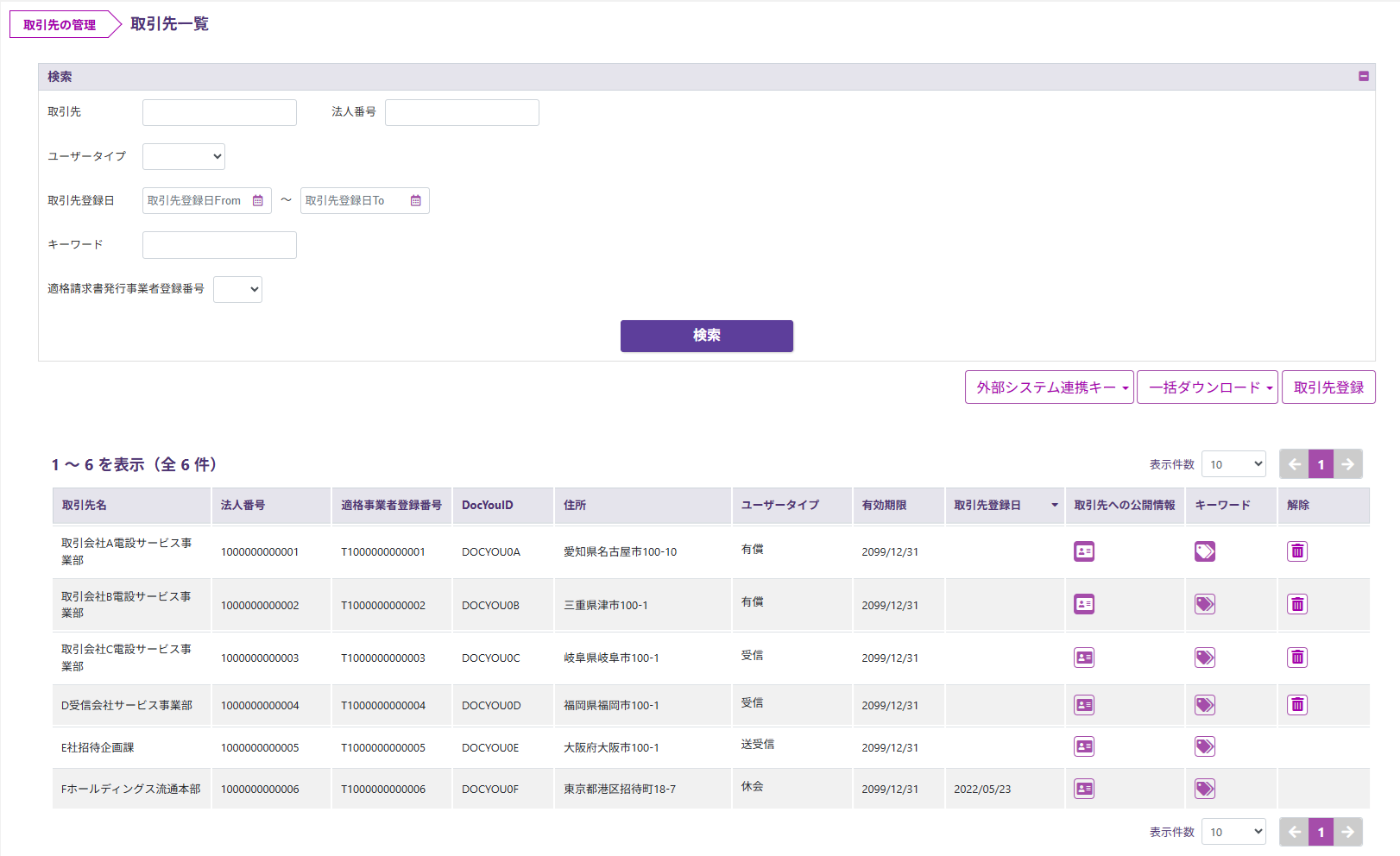Open the 適格請求書発行事業者登録番号 dropdown

tap(237, 289)
